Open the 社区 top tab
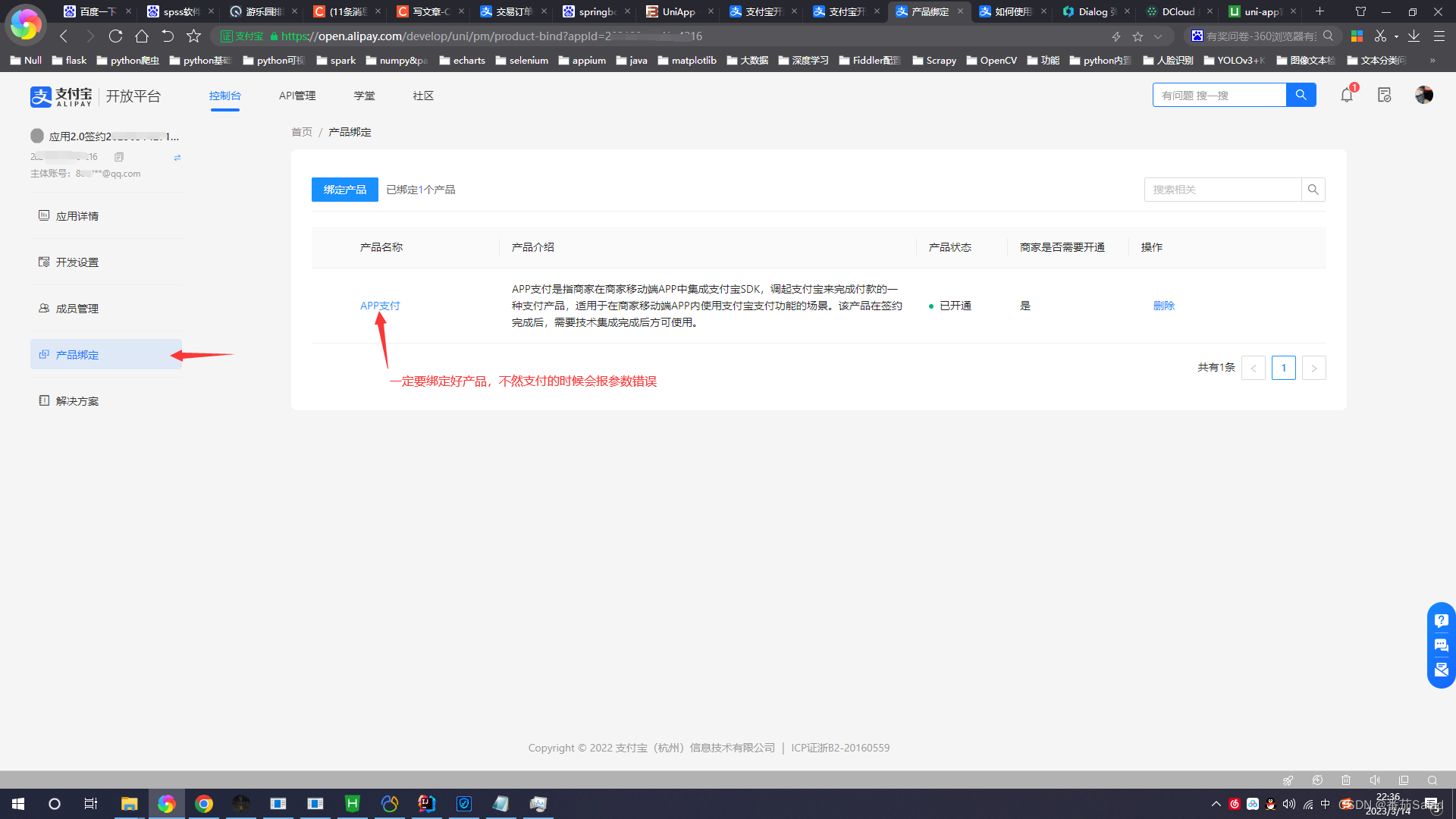Viewport: 1456px width, 819px height. coord(423,96)
